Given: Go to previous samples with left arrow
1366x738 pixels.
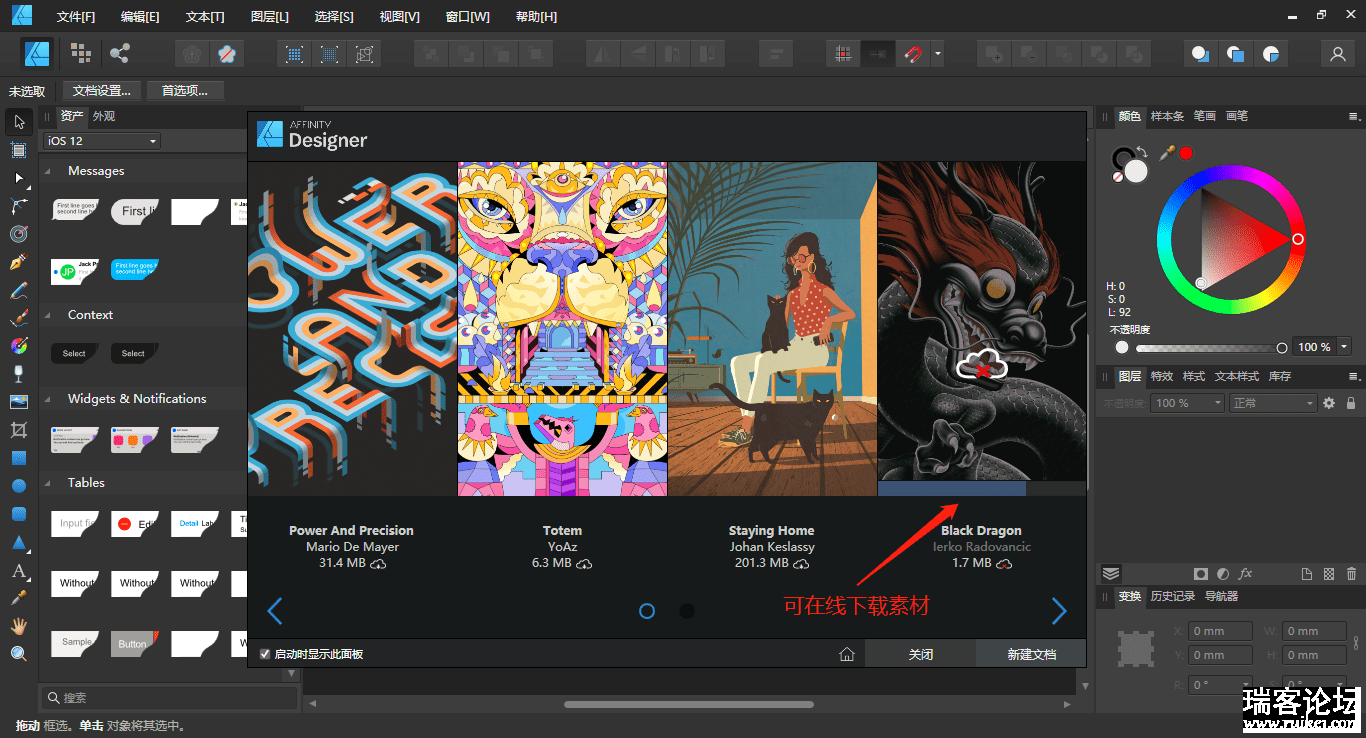Looking at the screenshot, I should point(275,610).
